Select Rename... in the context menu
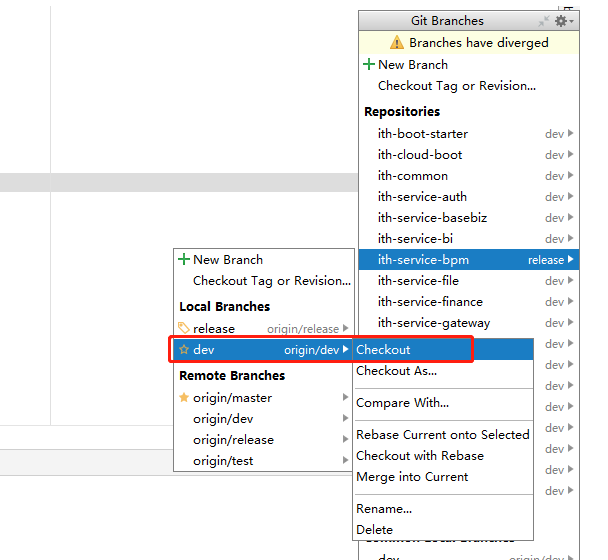 [384, 508]
